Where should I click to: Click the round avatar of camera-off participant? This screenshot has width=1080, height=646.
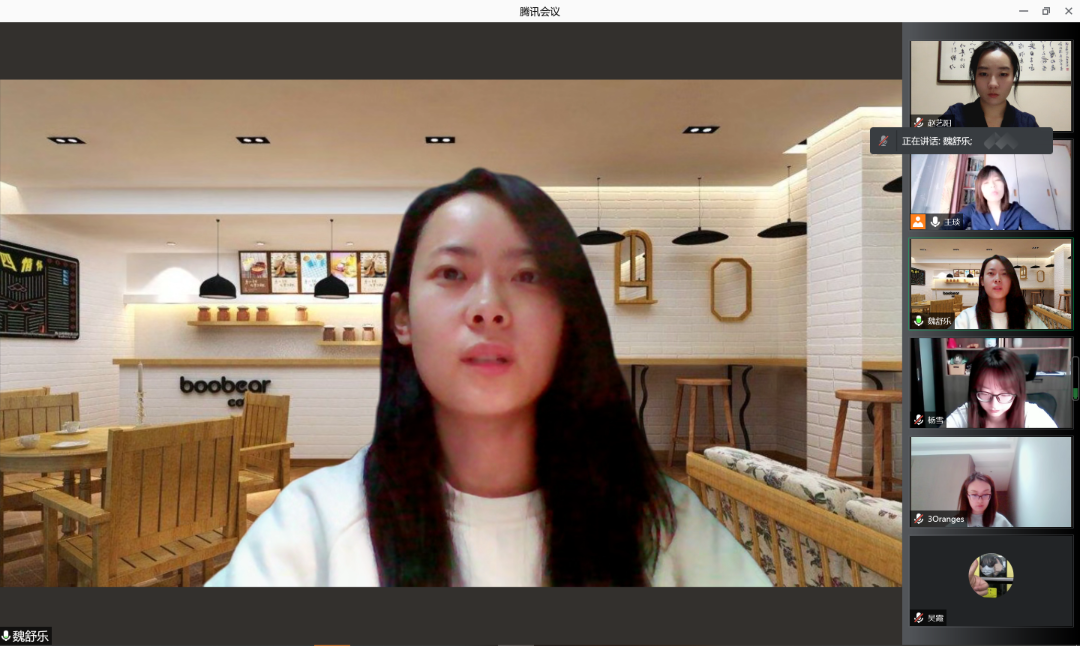tap(990, 575)
